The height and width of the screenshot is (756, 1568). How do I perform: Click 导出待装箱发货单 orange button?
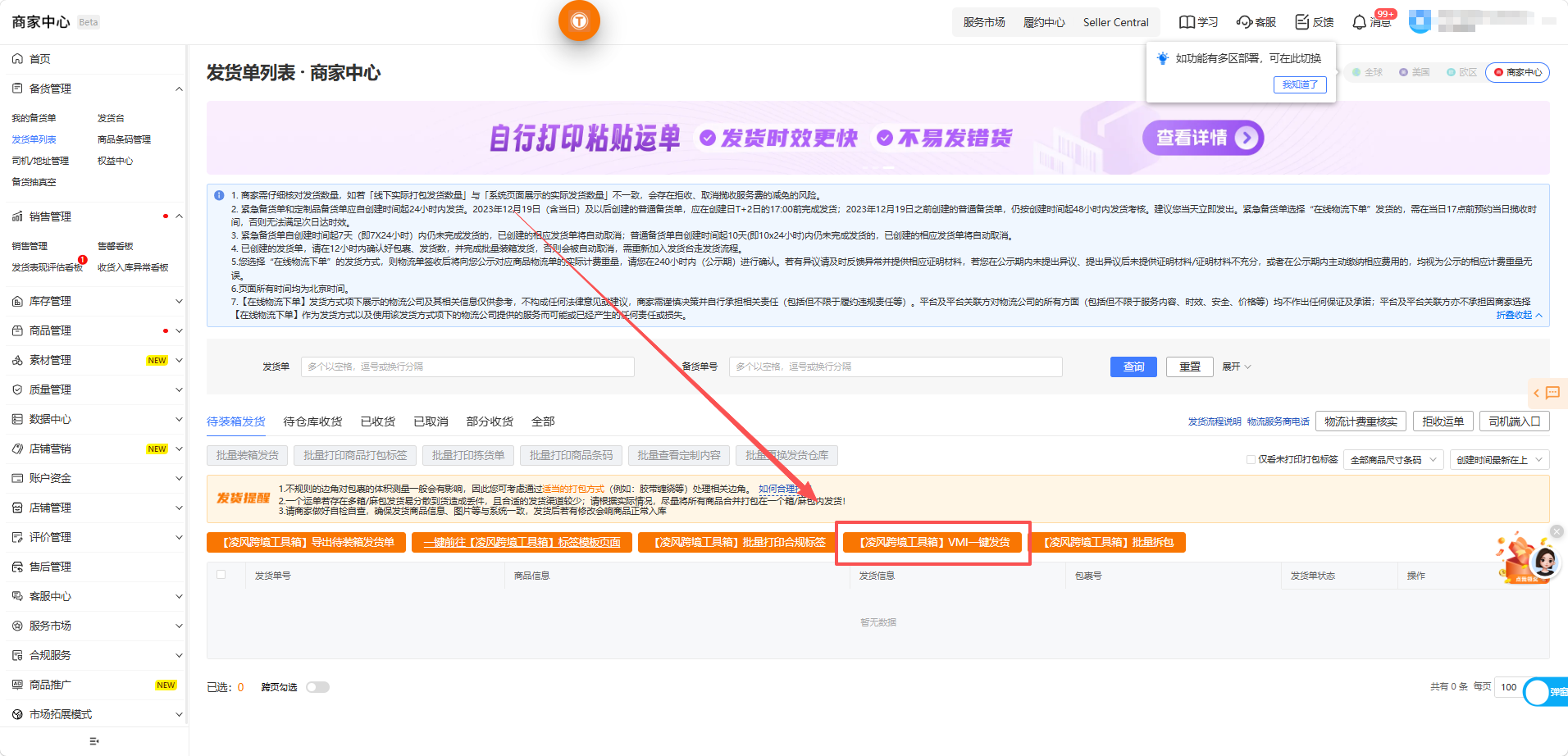click(x=306, y=543)
